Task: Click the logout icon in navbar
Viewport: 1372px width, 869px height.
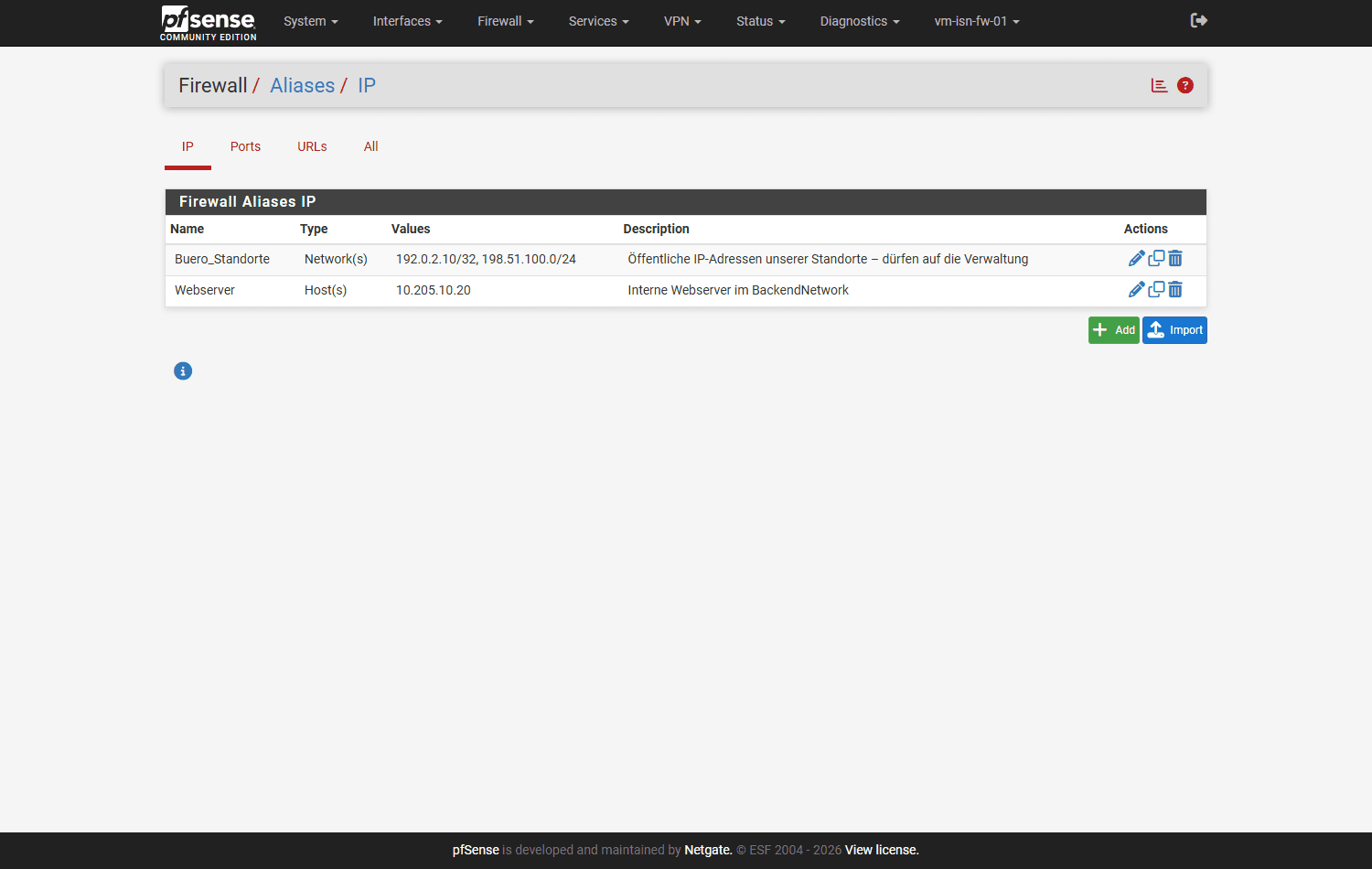Action: [1199, 20]
